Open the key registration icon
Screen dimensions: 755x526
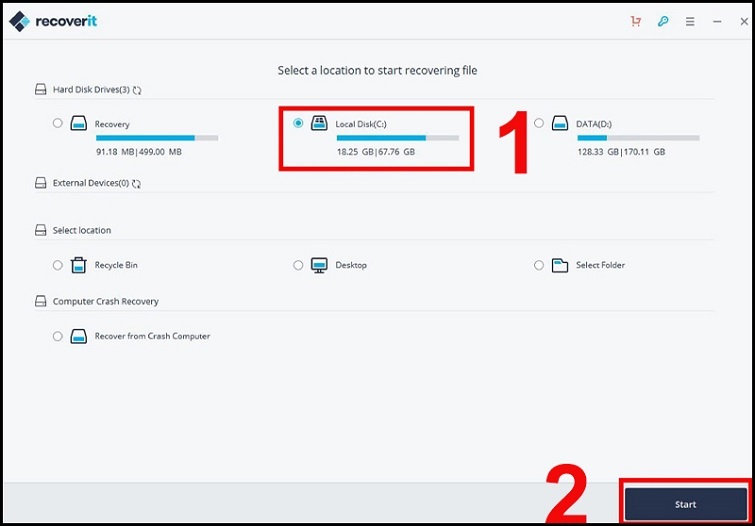(x=663, y=21)
